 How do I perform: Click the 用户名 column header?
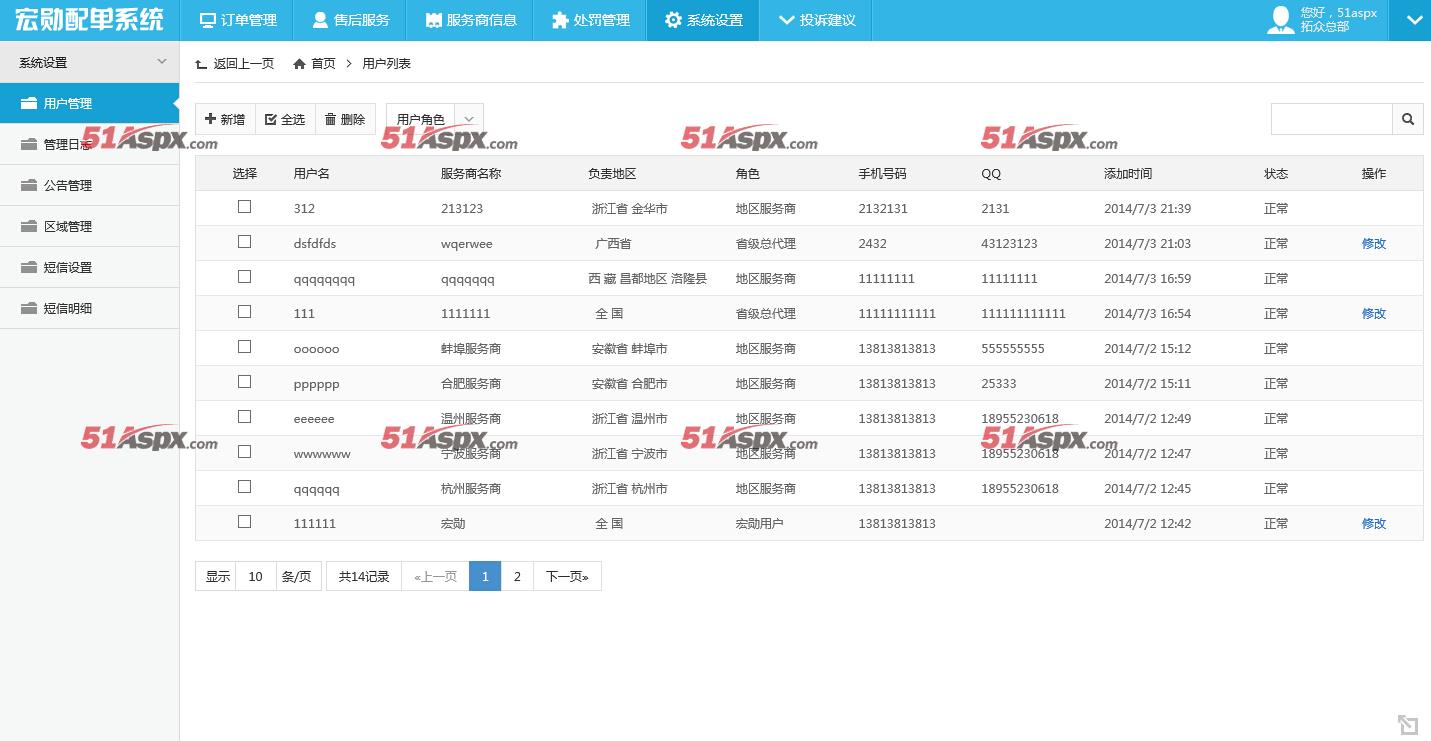tap(312, 173)
